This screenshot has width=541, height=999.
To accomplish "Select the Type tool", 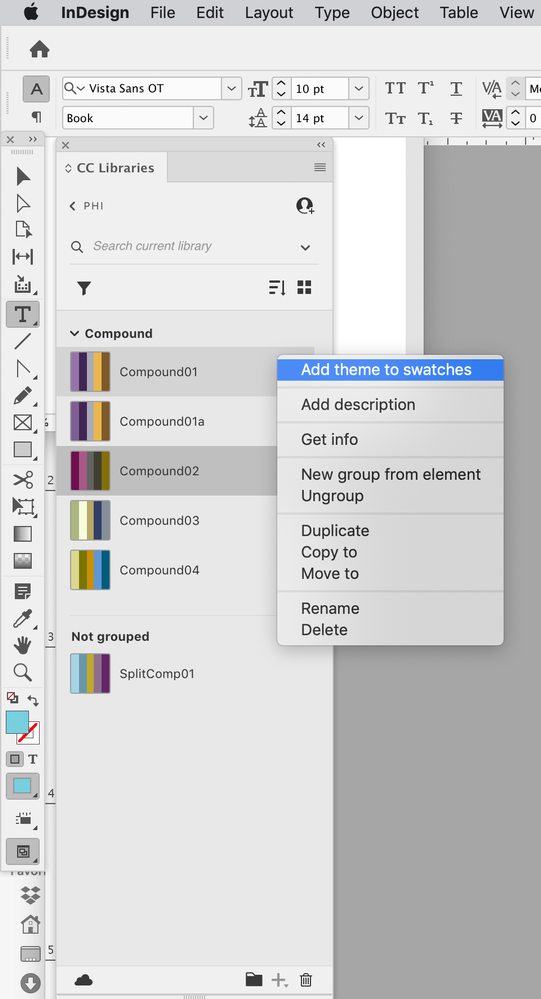I will tap(22, 314).
